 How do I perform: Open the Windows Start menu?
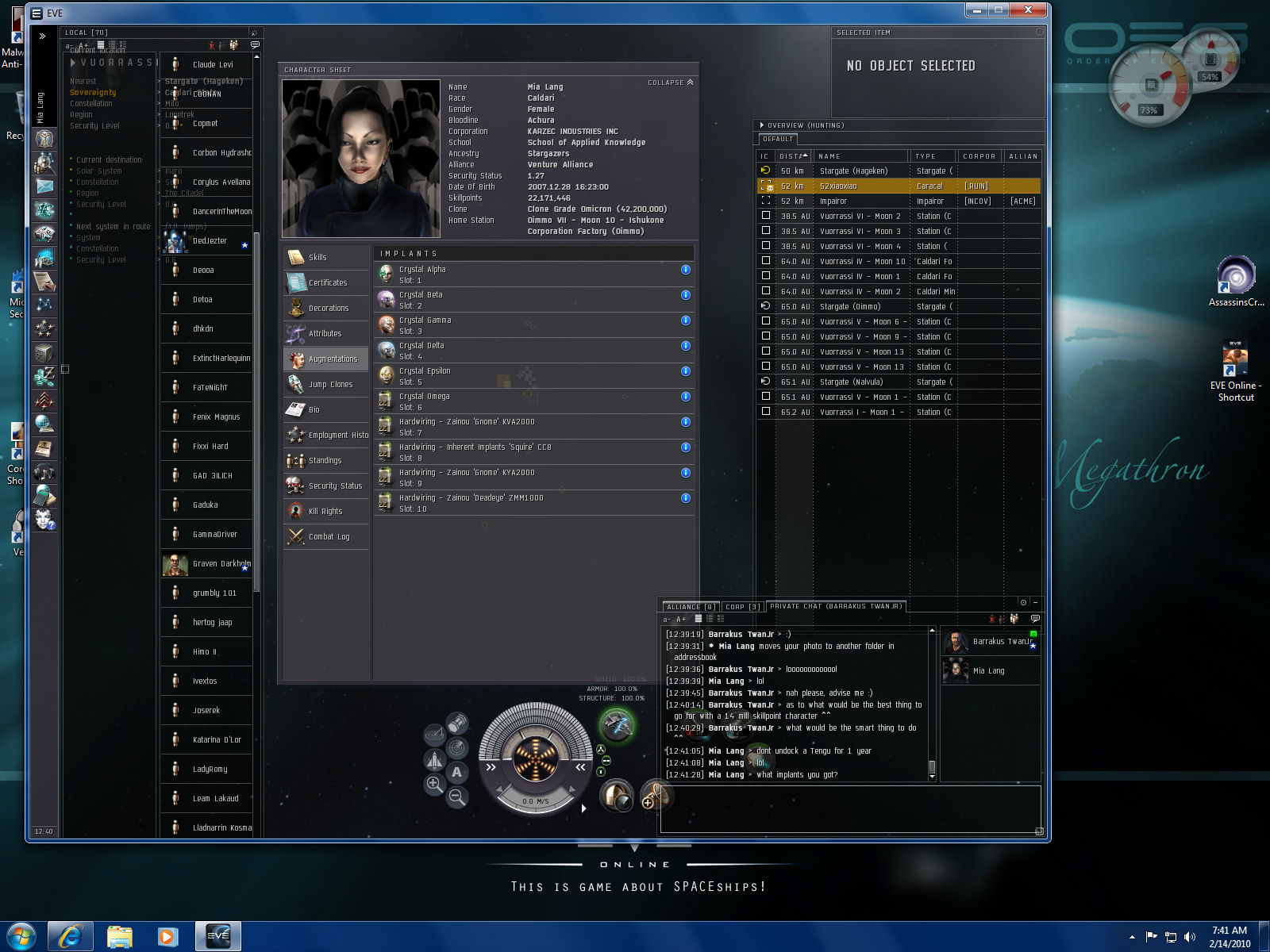[x=21, y=936]
